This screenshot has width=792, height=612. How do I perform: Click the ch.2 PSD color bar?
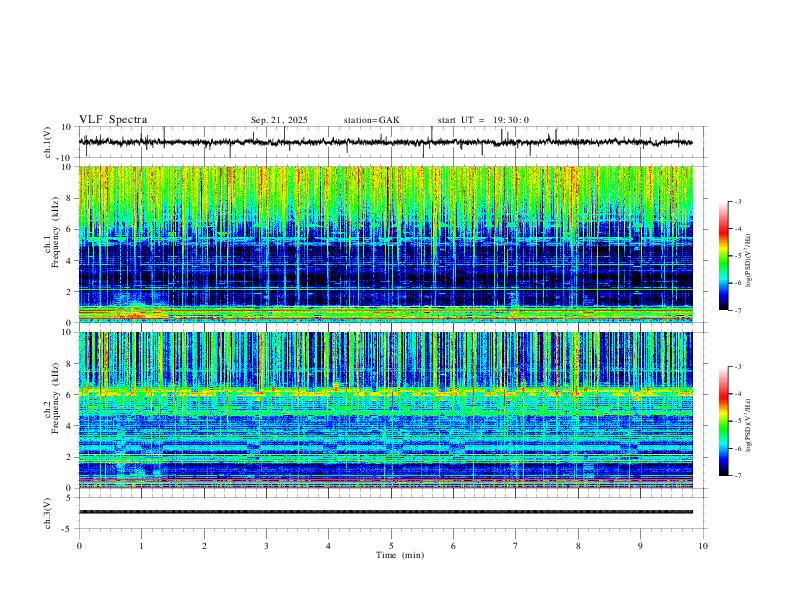[x=723, y=421]
